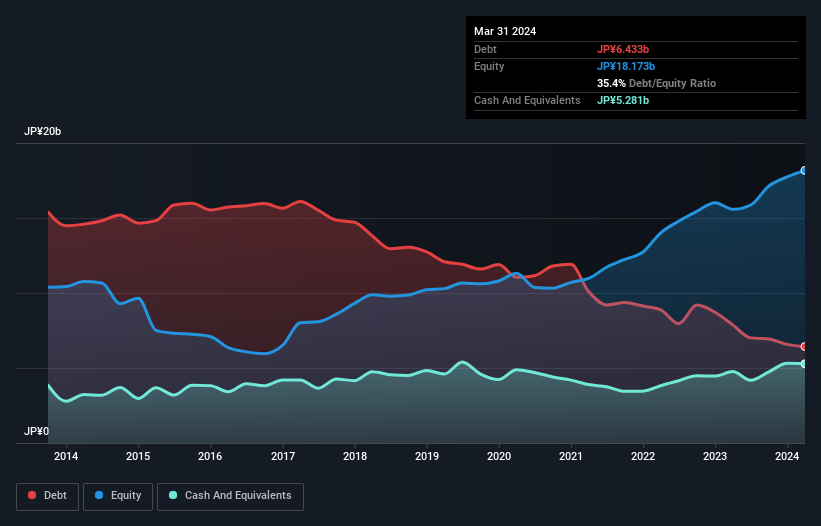Click the JP¥20b y-axis label
The image size is (821, 526).
pyautogui.click(x=42, y=131)
